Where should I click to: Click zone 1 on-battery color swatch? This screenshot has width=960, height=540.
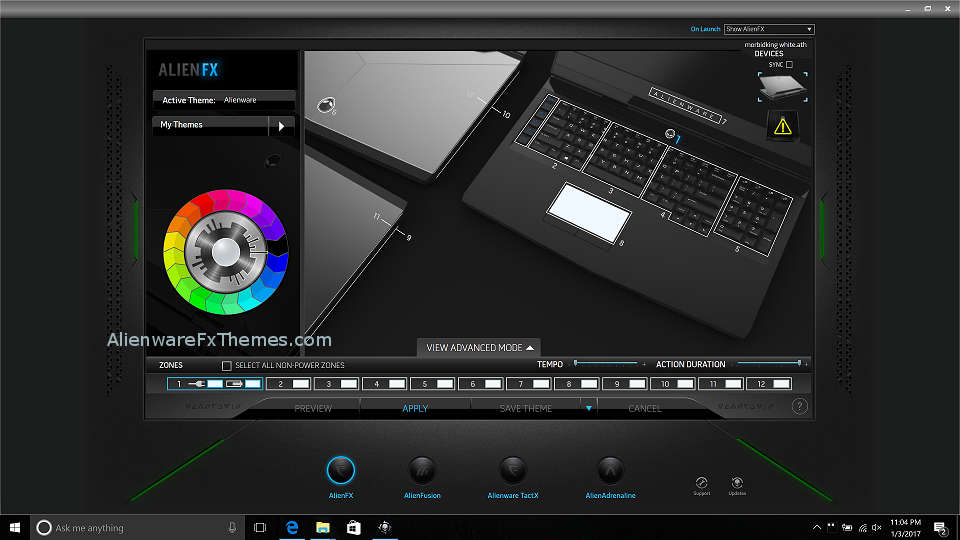click(x=253, y=384)
